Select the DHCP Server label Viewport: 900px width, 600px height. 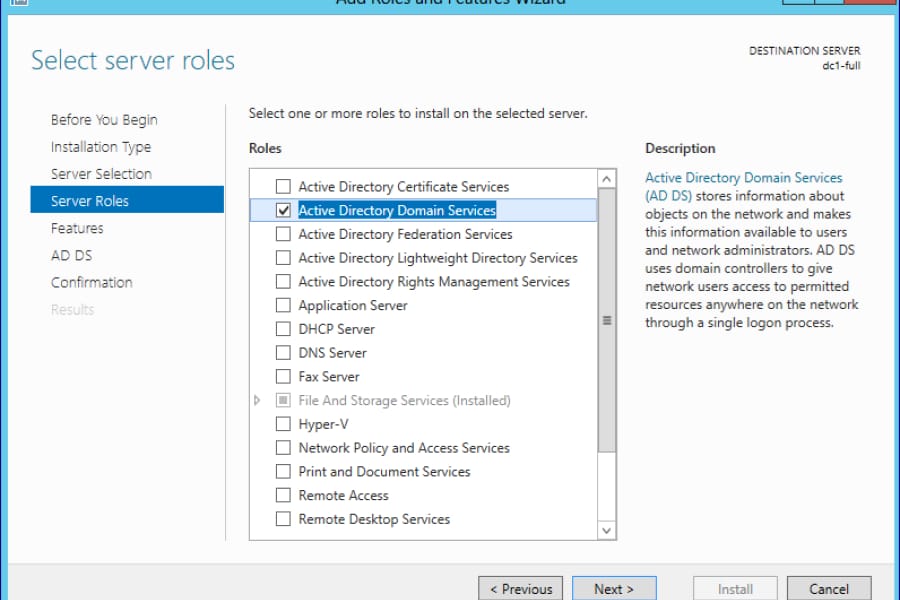(336, 329)
